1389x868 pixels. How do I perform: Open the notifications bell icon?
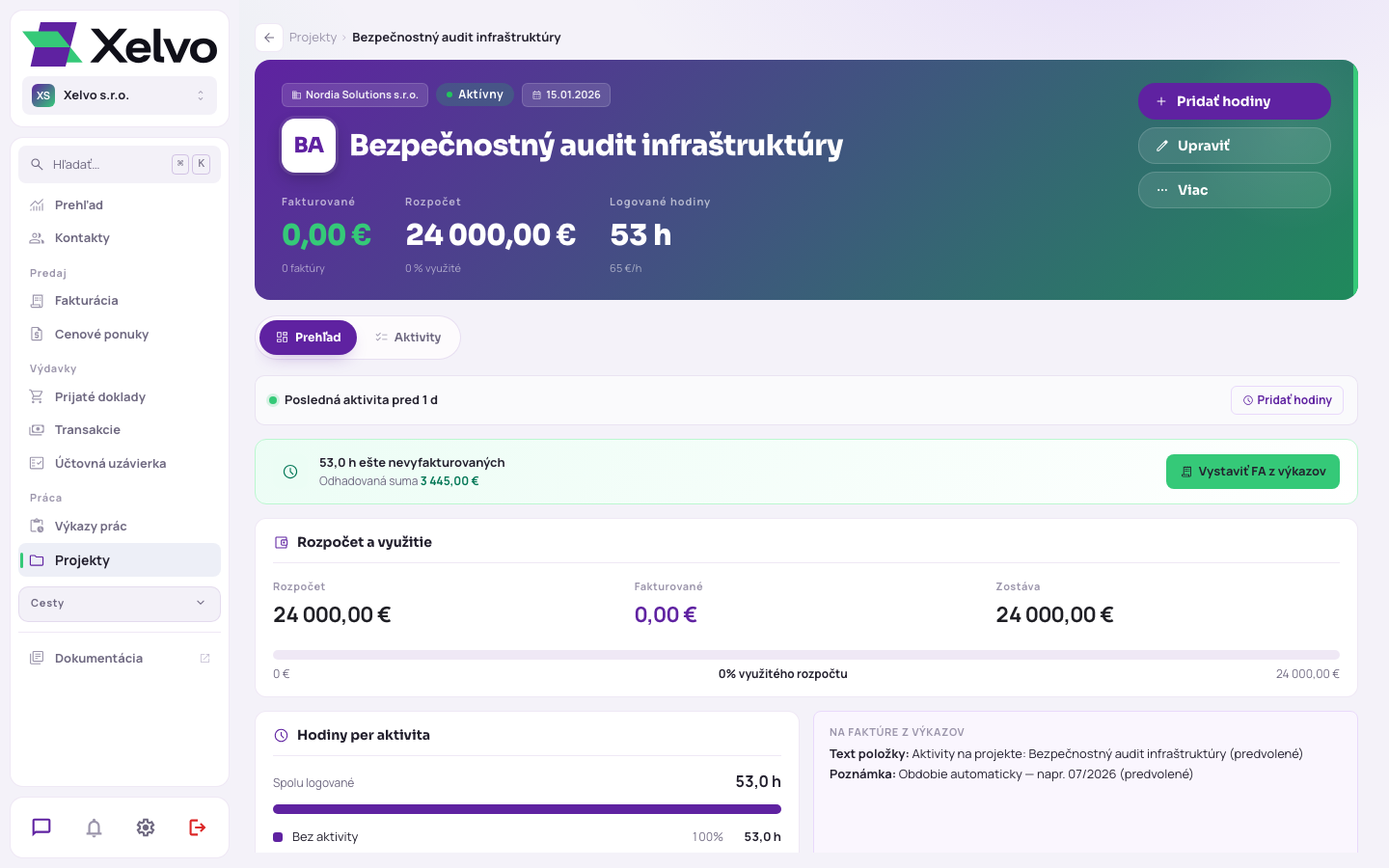point(94,827)
